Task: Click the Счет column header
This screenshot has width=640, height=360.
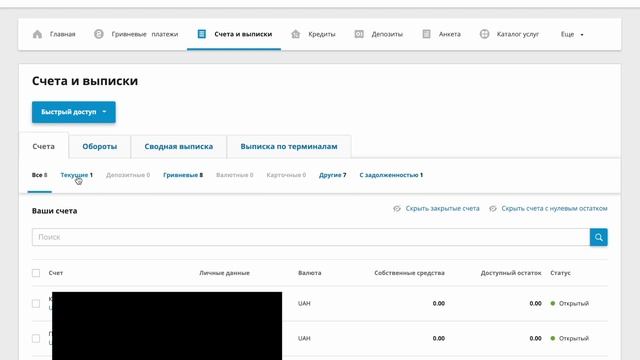Action: (56, 273)
